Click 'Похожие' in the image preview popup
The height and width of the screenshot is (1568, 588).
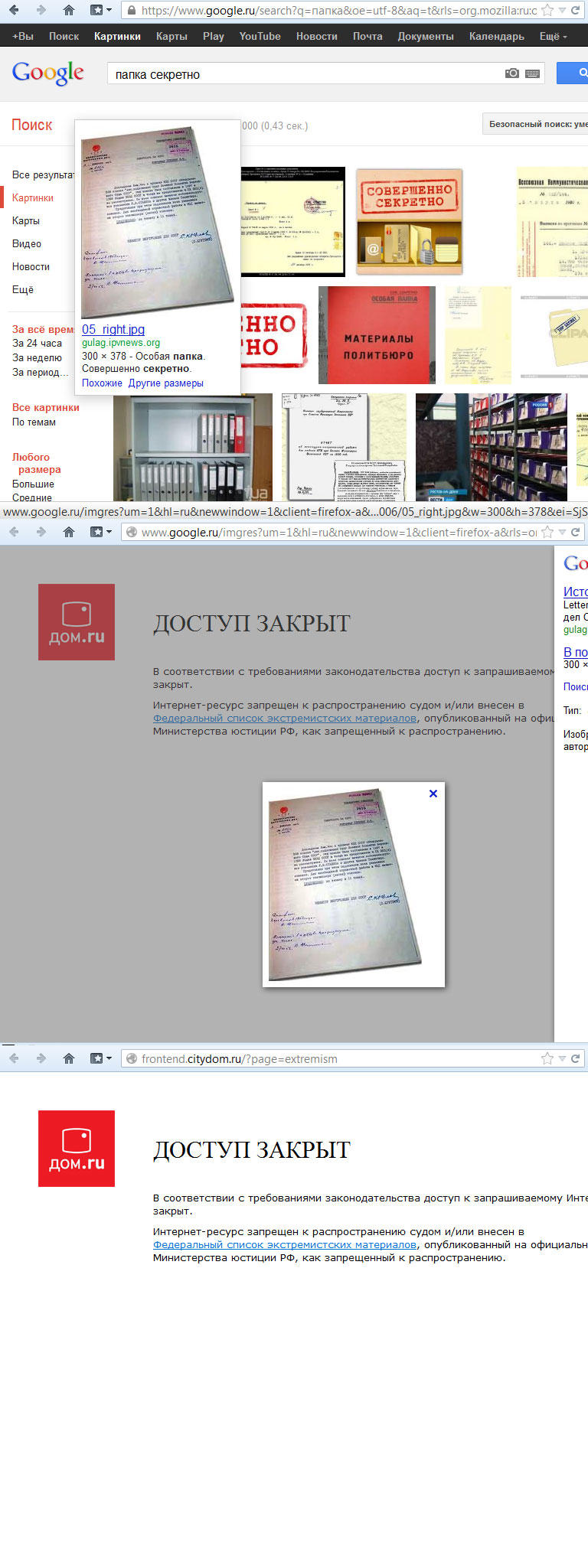click(x=102, y=383)
